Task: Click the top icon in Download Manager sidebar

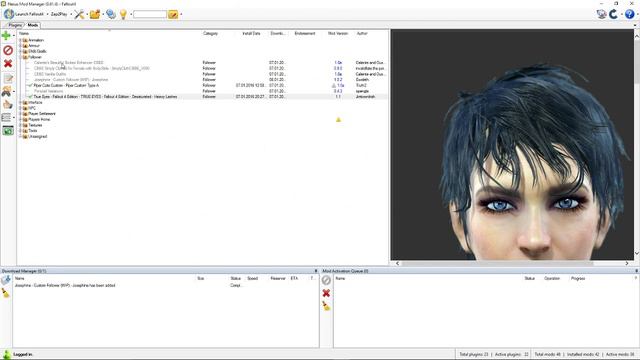Action: pyautogui.click(x=6, y=280)
